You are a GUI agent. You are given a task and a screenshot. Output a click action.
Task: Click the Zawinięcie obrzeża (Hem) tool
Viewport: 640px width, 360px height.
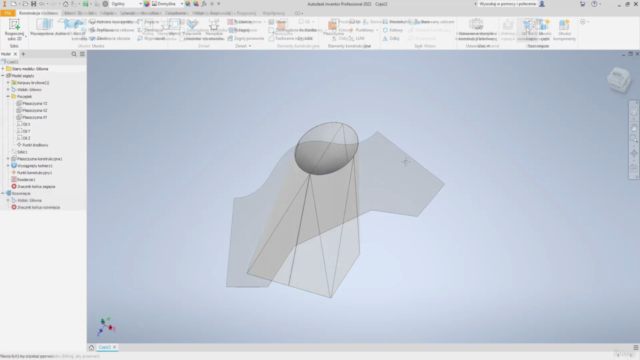click(x=110, y=38)
